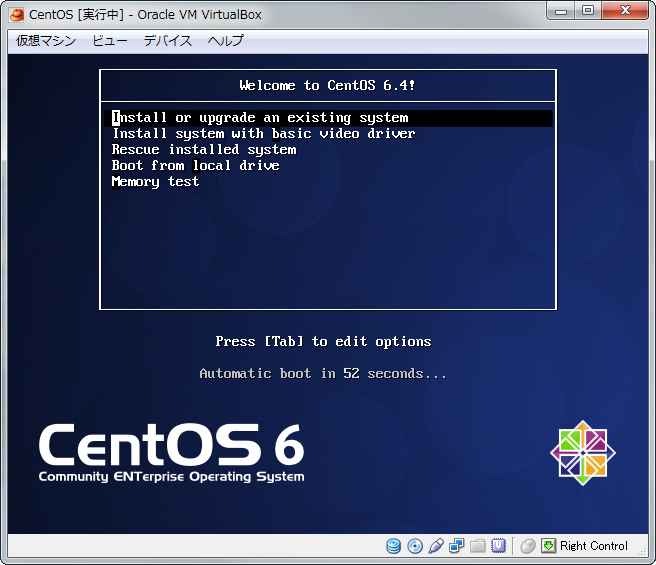Click 'Welcome to CentOS 6.4!' header
Viewport: 656px width, 565px height.
(328, 85)
